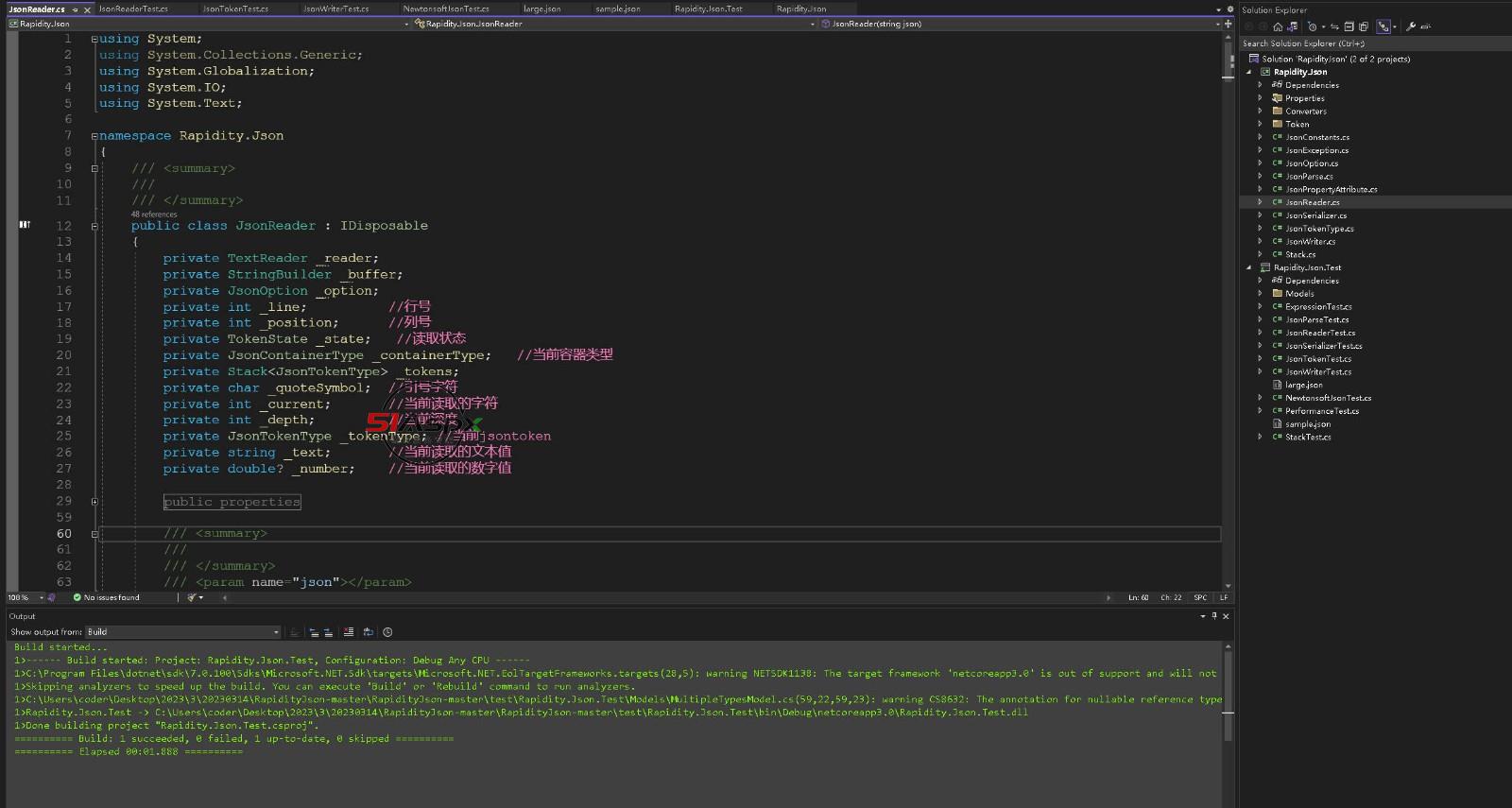Viewport: 1512px width, 808px height.
Task: Open the editor zoom level 100% selector
Action: (x=25, y=597)
